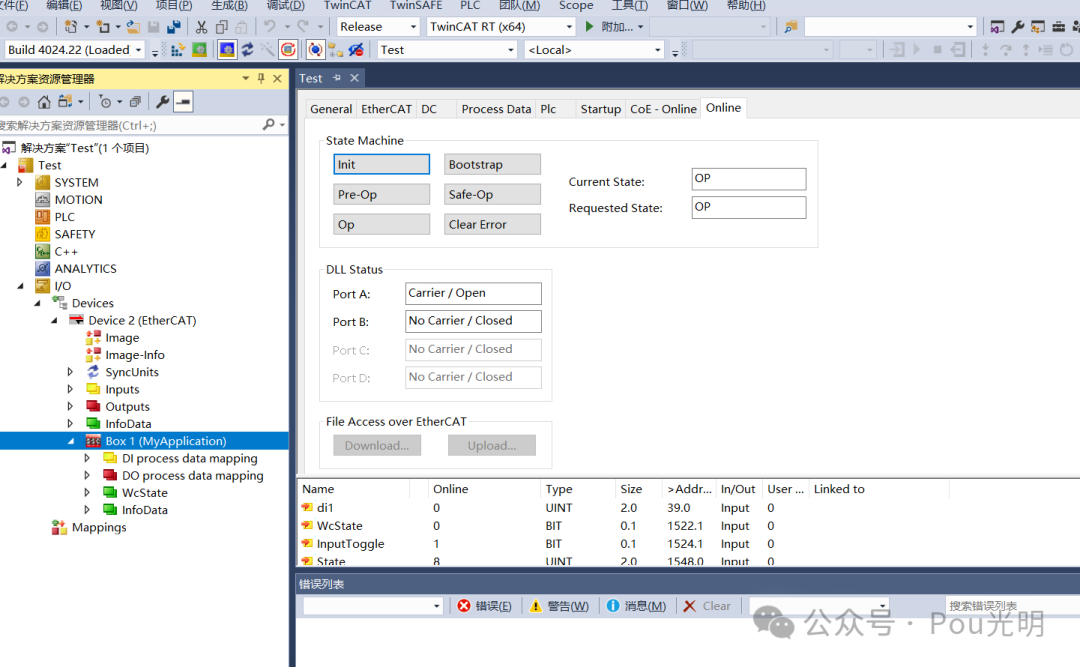
Task: Click the Pending Changes clock filter icon
Action: coord(105,102)
